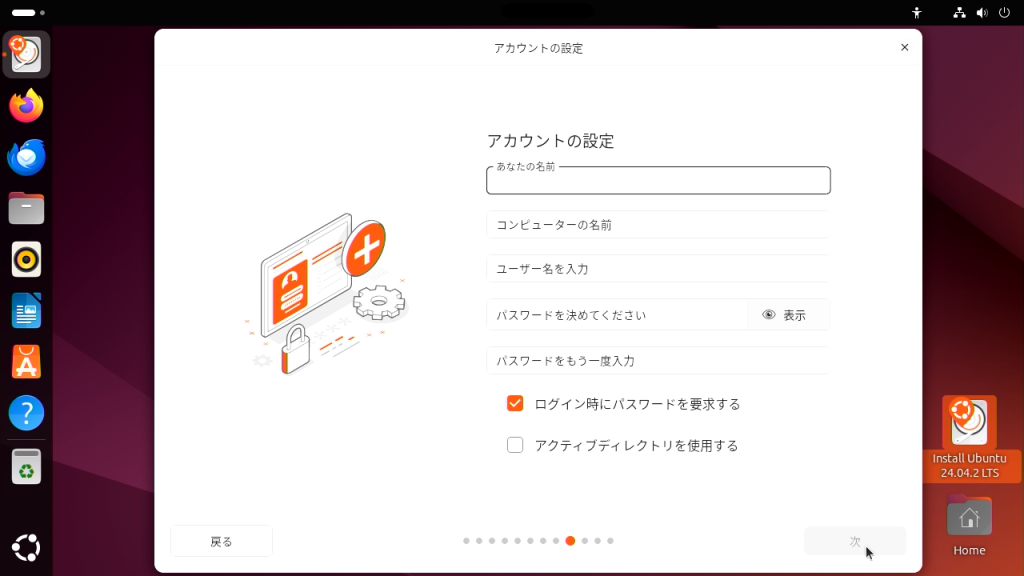The width and height of the screenshot is (1024, 576).
Task: Open the Trash in the dock
Action: (x=26, y=466)
